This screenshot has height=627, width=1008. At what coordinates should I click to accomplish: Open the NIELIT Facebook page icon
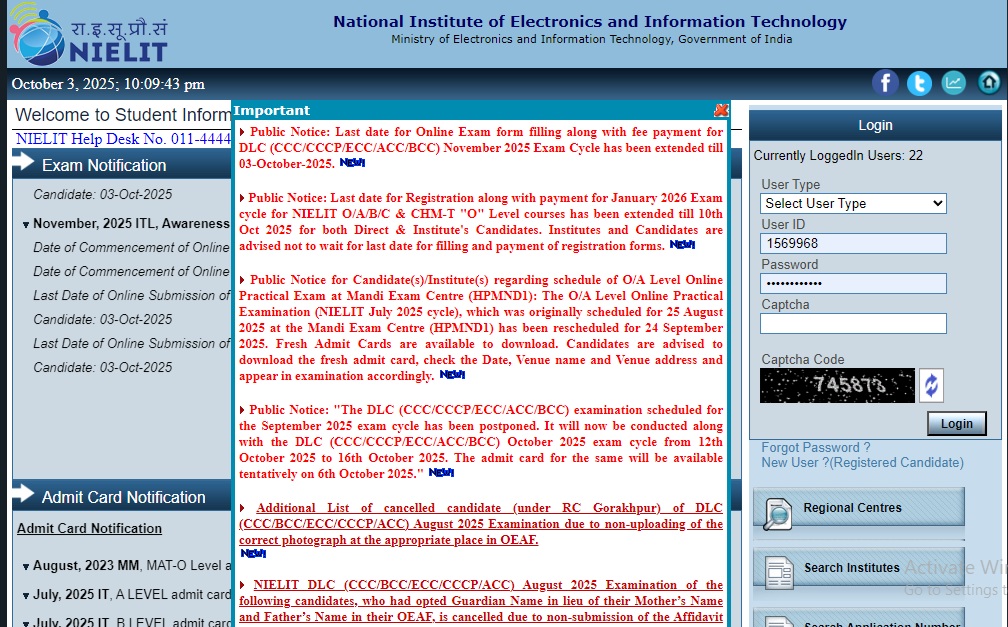(x=885, y=83)
